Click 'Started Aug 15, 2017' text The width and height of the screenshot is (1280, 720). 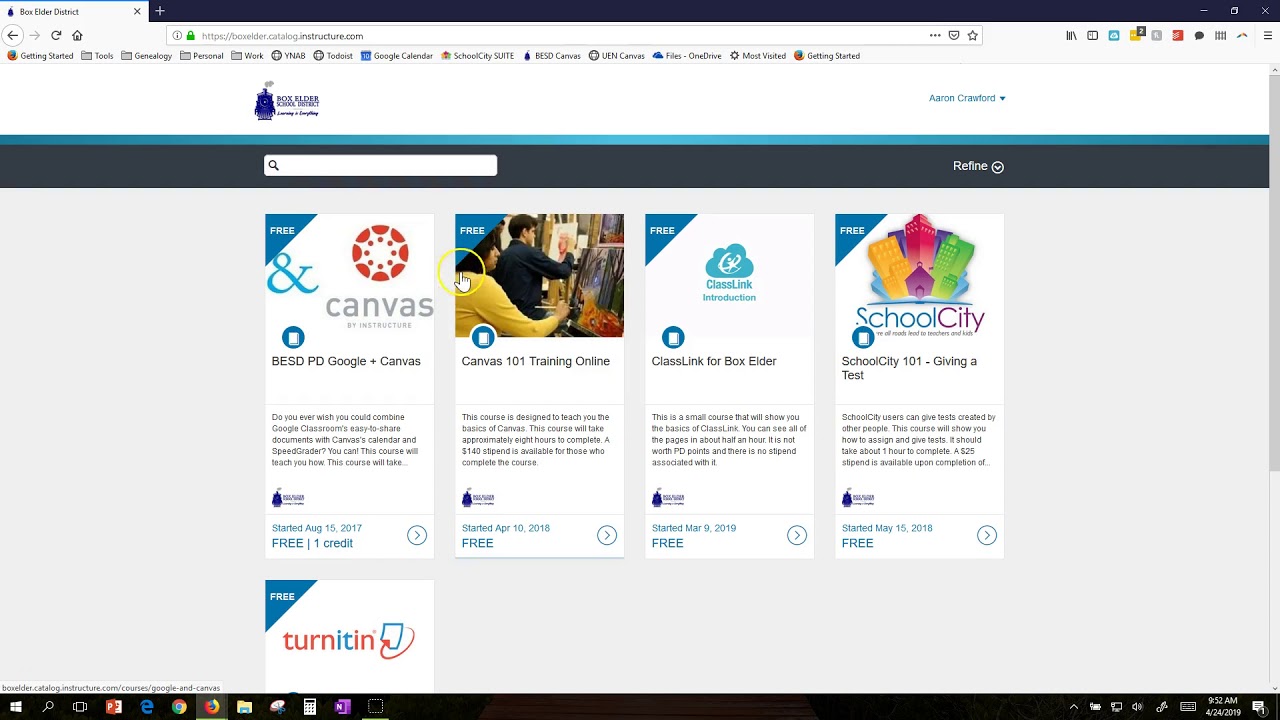(317, 528)
